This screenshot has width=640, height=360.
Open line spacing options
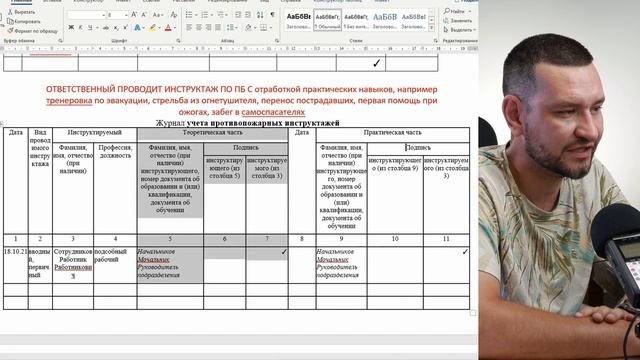231,28
